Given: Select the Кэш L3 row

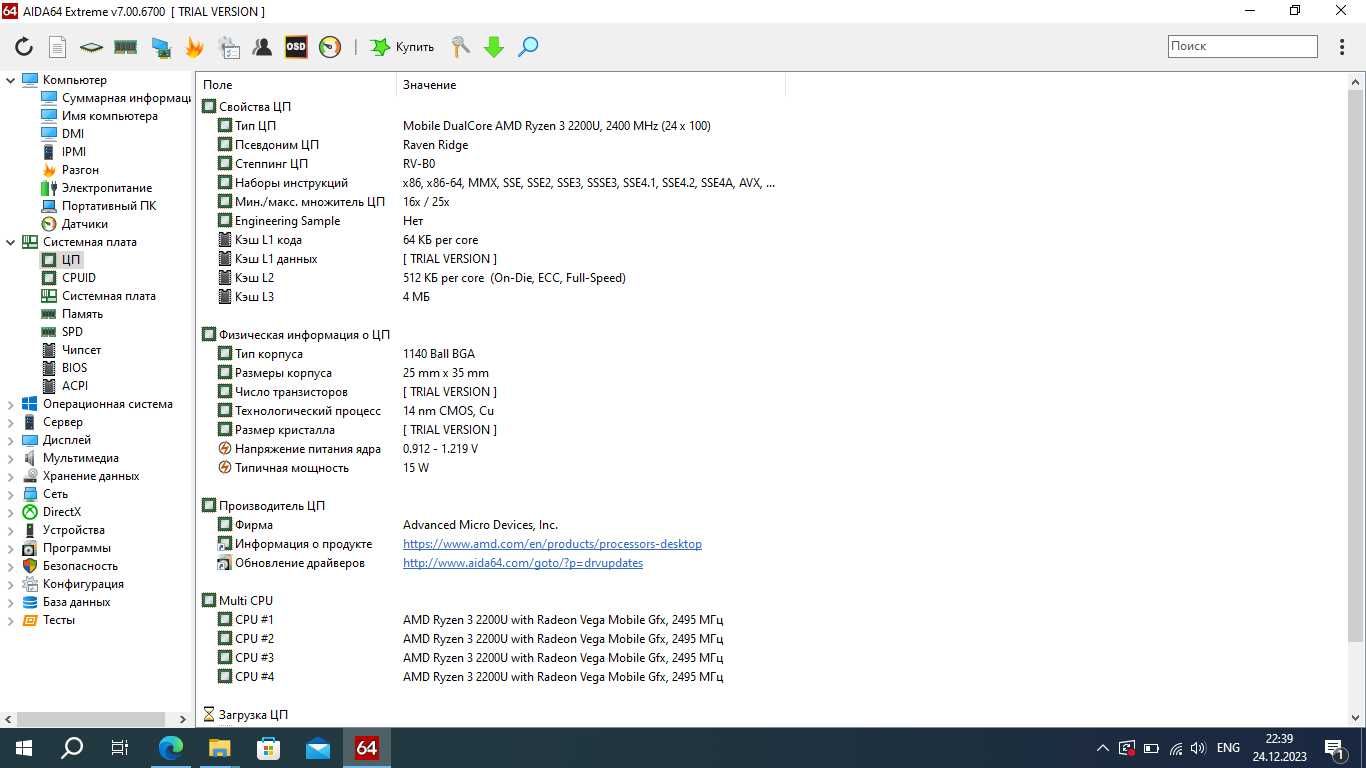Looking at the screenshot, I should click(490, 297).
